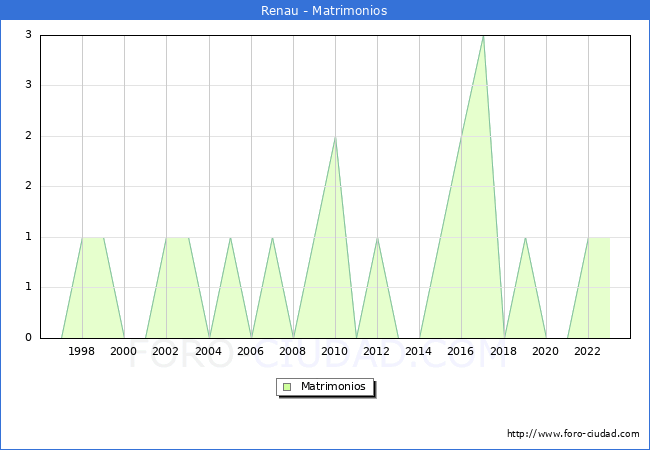
Task: Select the 2000 x-axis label
Action: (x=124, y=351)
